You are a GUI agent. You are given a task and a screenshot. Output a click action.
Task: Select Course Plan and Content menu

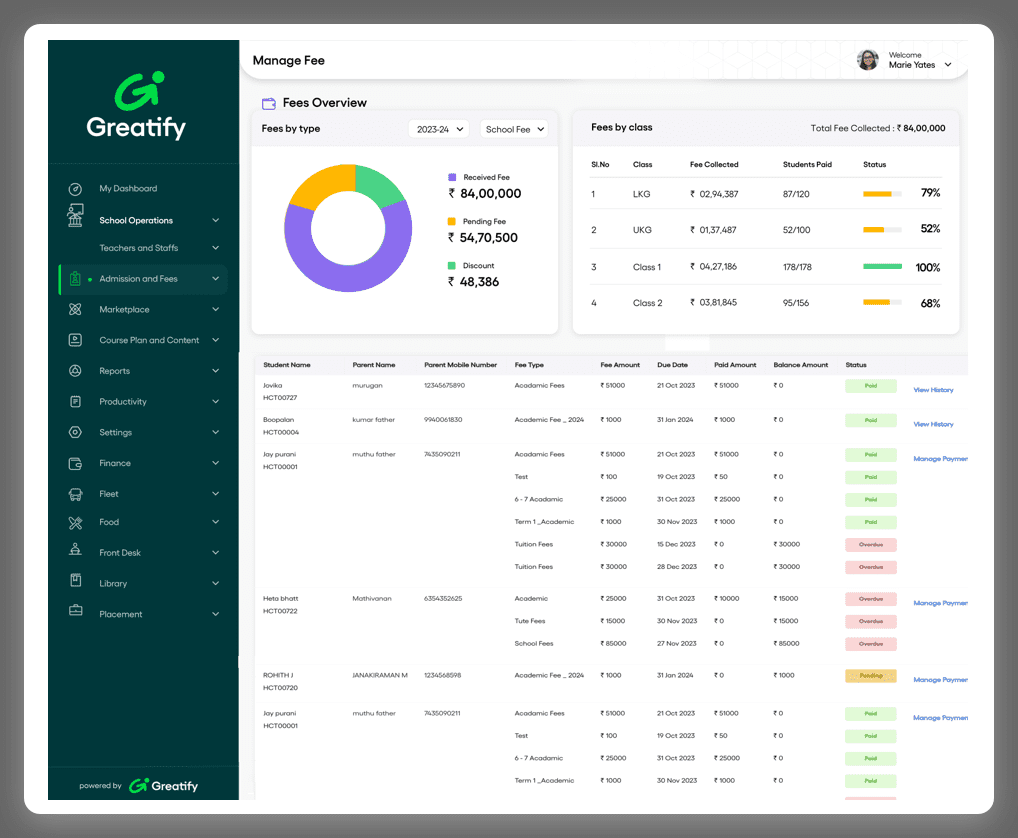tap(149, 340)
